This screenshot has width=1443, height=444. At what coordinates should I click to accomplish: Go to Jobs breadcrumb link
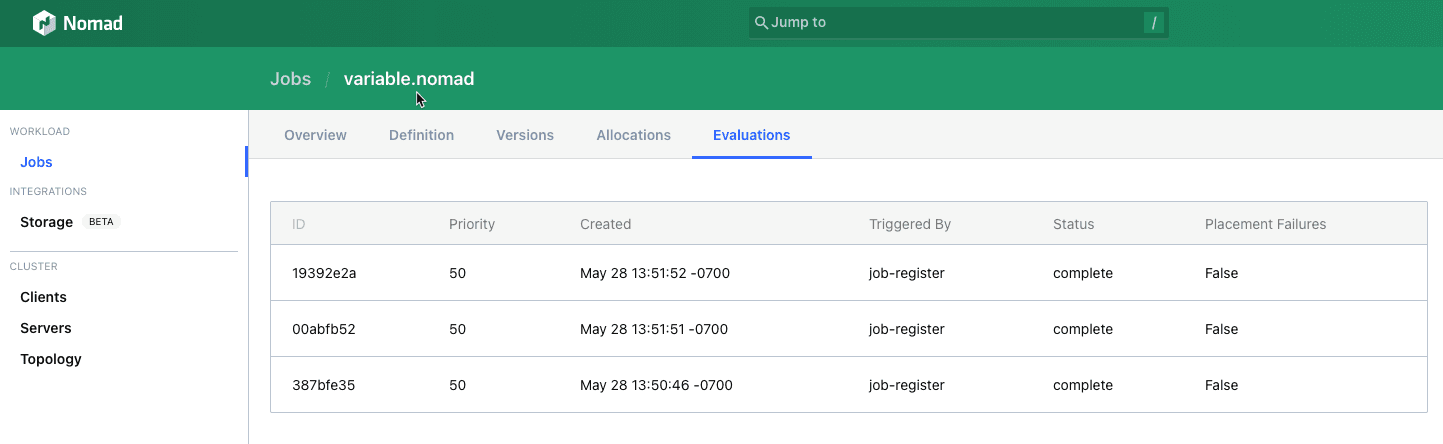tap(290, 79)
